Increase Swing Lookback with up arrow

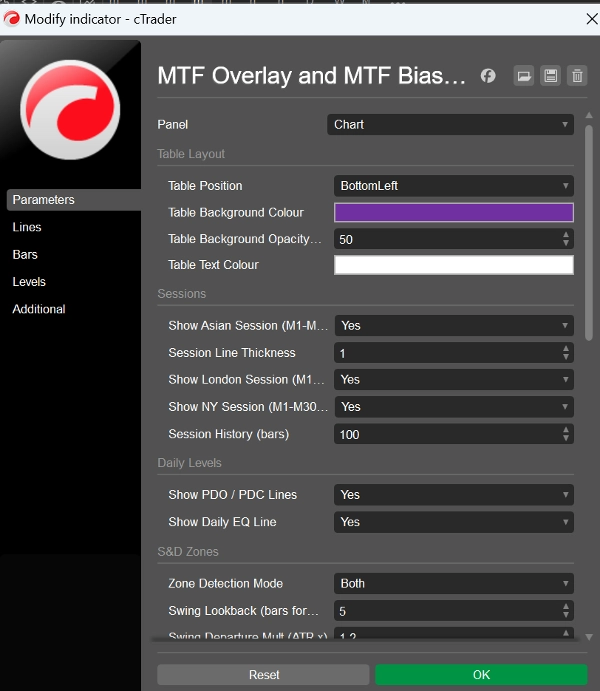click(566, 607)
